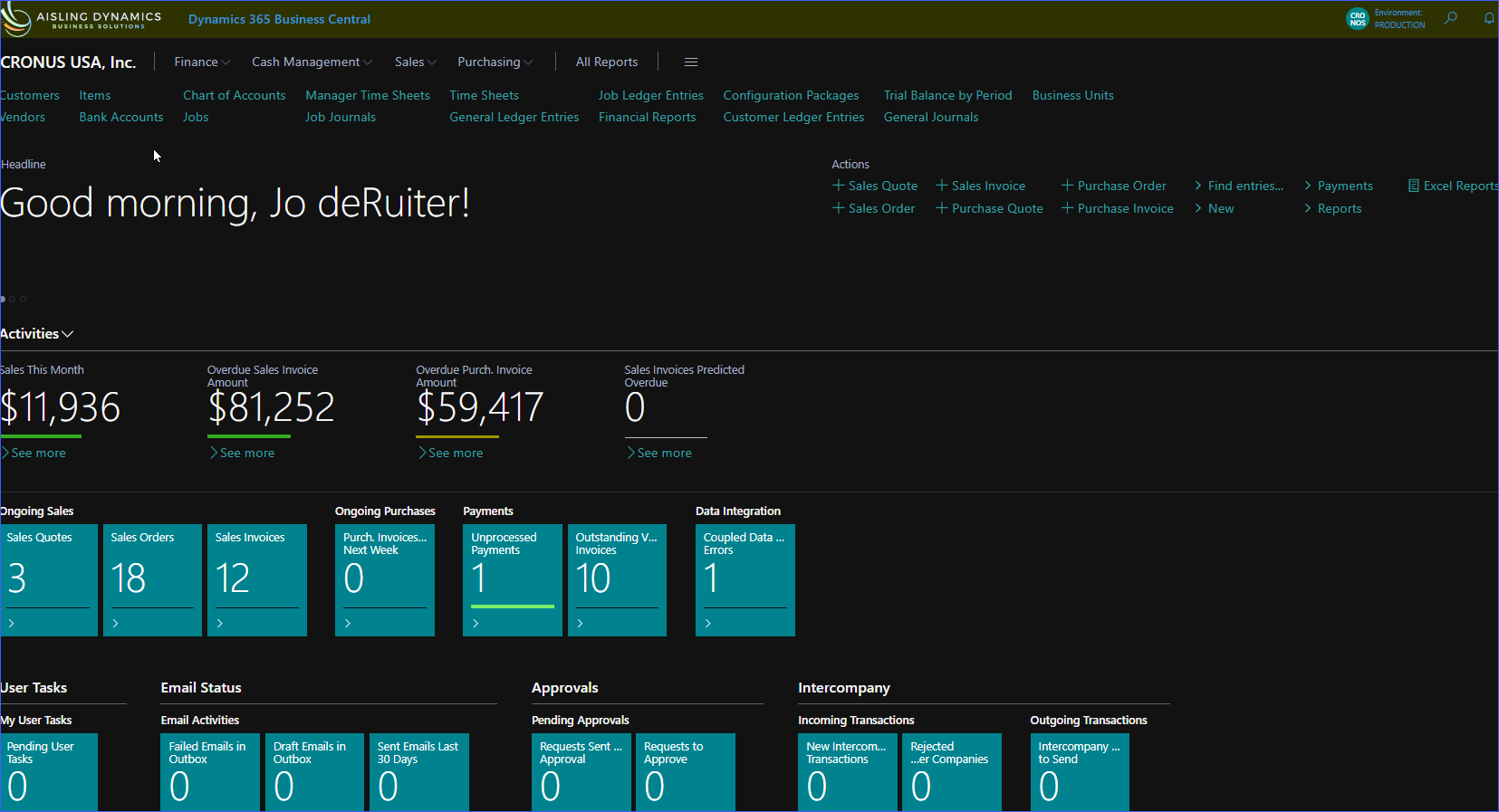
Task: Open the Sales Invoices tile
Action: pos(257,580)
